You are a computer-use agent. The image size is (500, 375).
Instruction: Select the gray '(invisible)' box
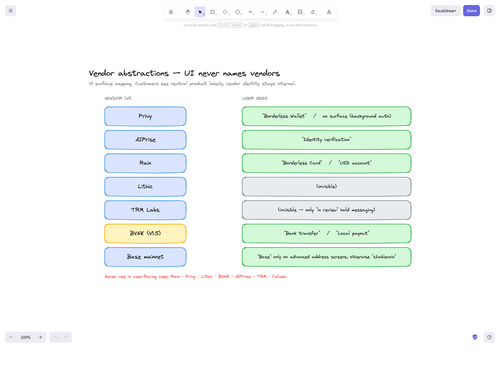(326, 186)
